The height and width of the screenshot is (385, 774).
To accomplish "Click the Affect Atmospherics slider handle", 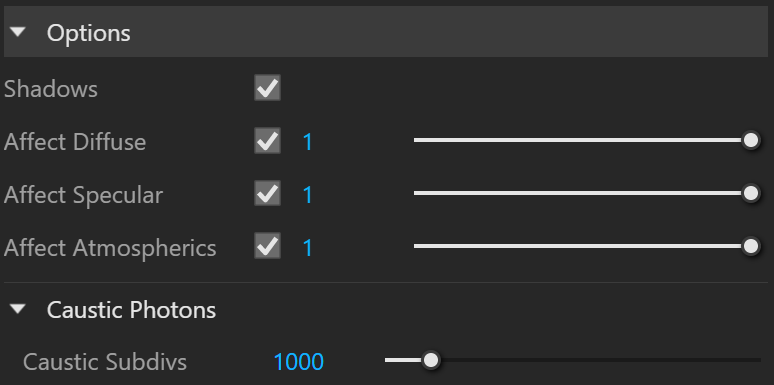I will click(751, 246).
